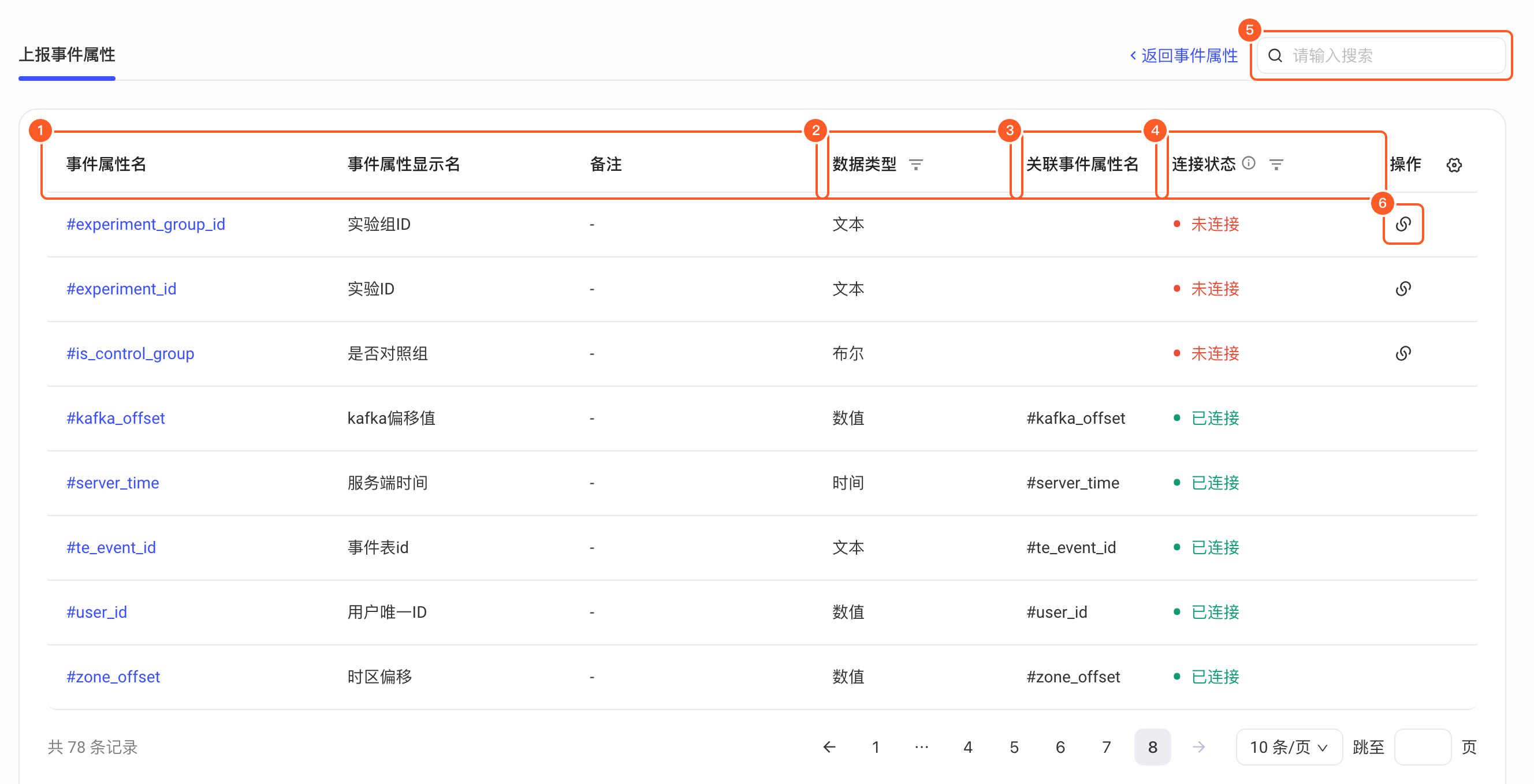Open #experiment_id property link

pyautogui.click(x=121, y=289)
